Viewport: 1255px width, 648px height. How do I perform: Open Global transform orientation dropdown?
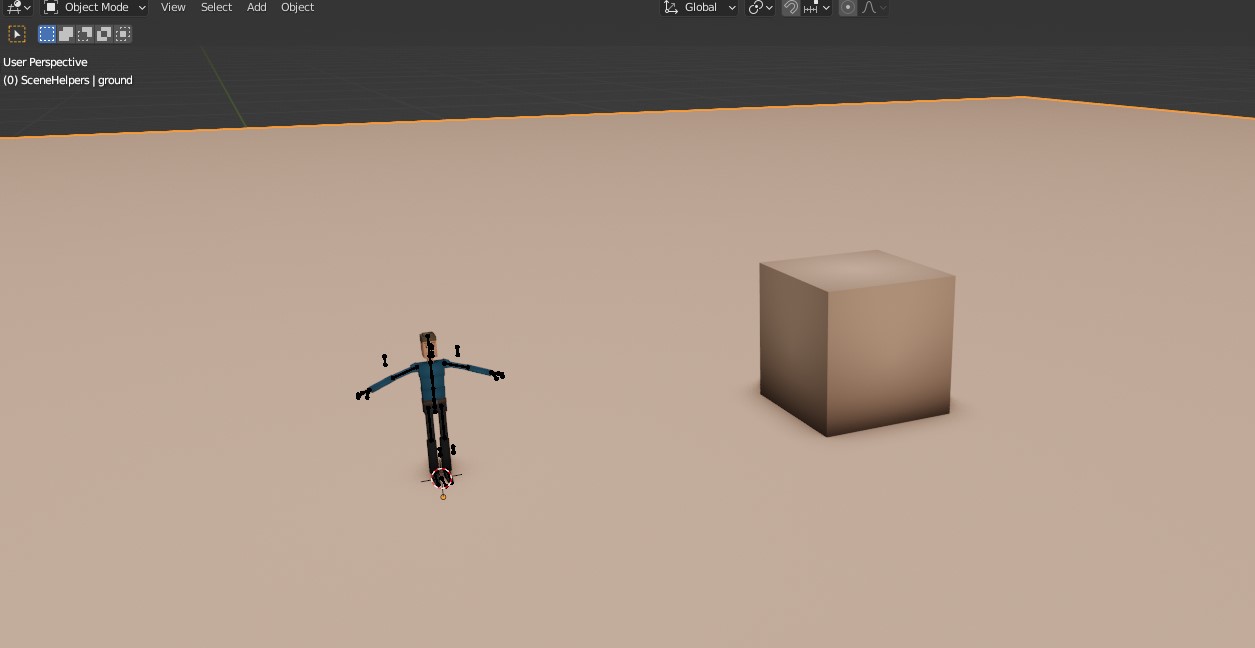(x=699, y=7)
